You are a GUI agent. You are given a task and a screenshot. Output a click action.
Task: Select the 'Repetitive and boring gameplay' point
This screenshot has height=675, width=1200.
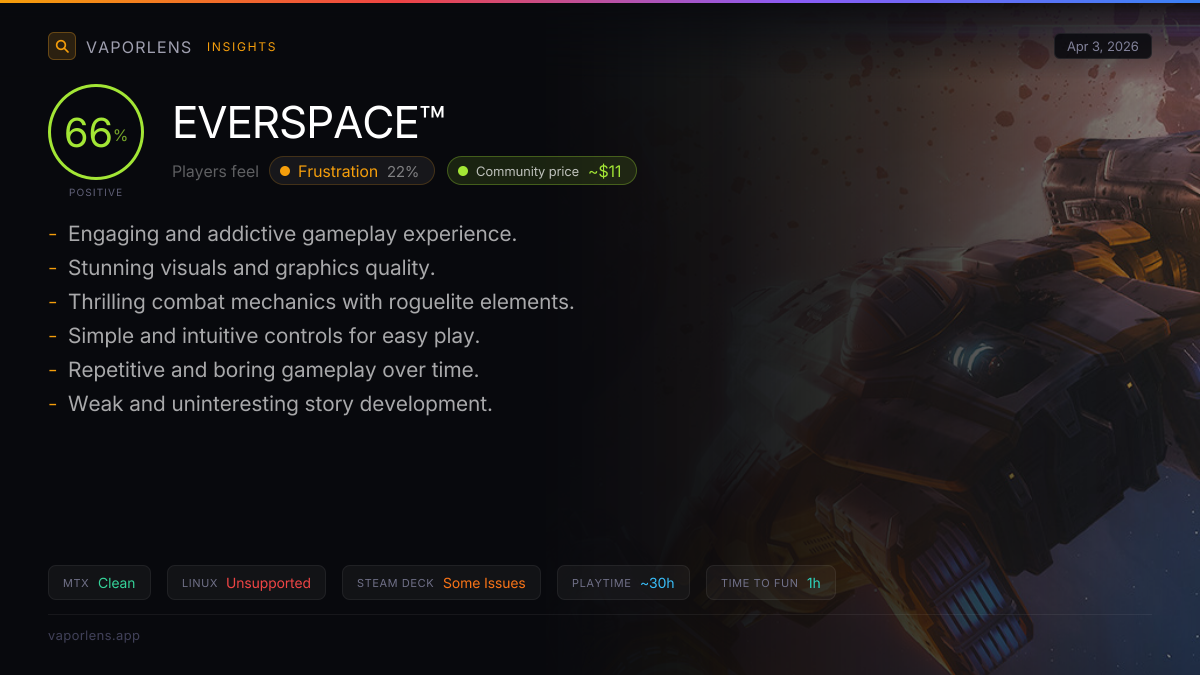[273, 370]
